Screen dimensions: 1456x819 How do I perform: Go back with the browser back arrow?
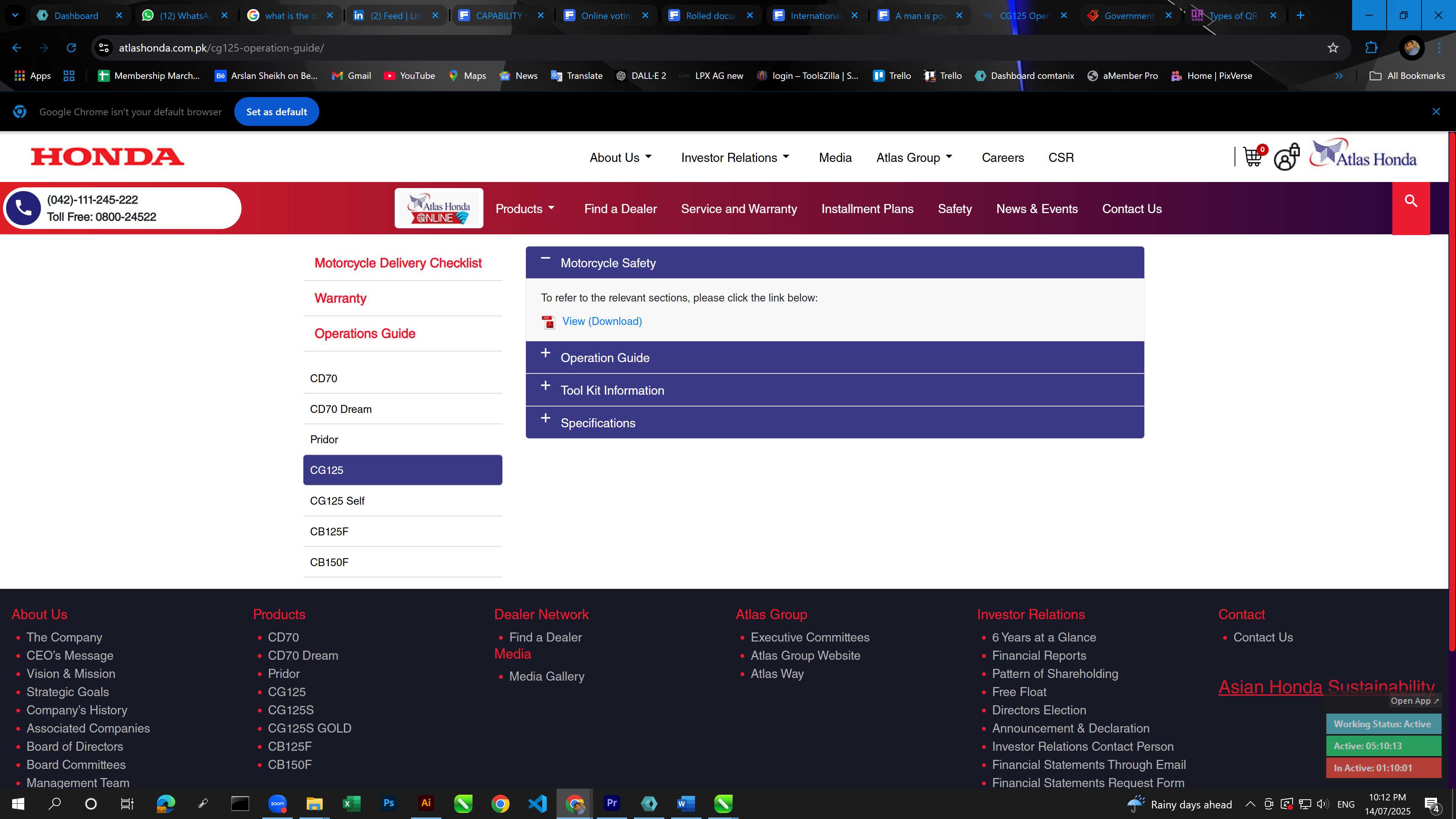point(17,48)
